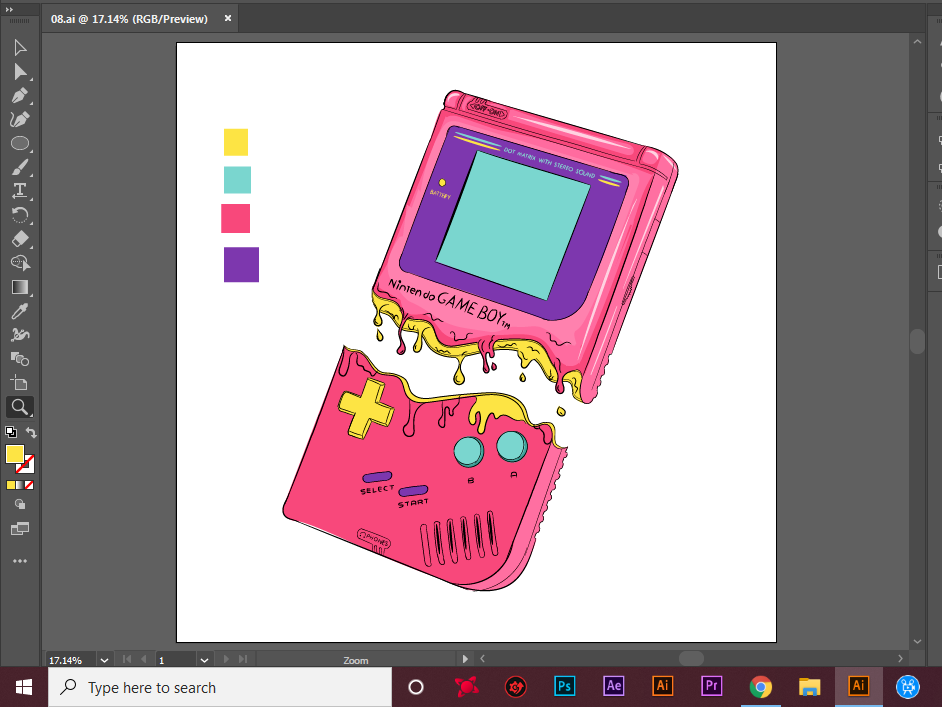
Task: Click the vertical scrollbar thumb
Action: (x=917, y=341)
